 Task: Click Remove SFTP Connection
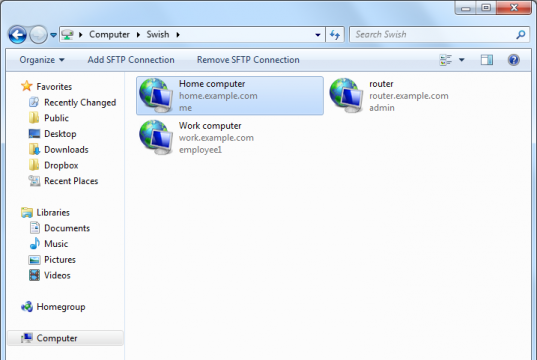[x=248, y=60]
